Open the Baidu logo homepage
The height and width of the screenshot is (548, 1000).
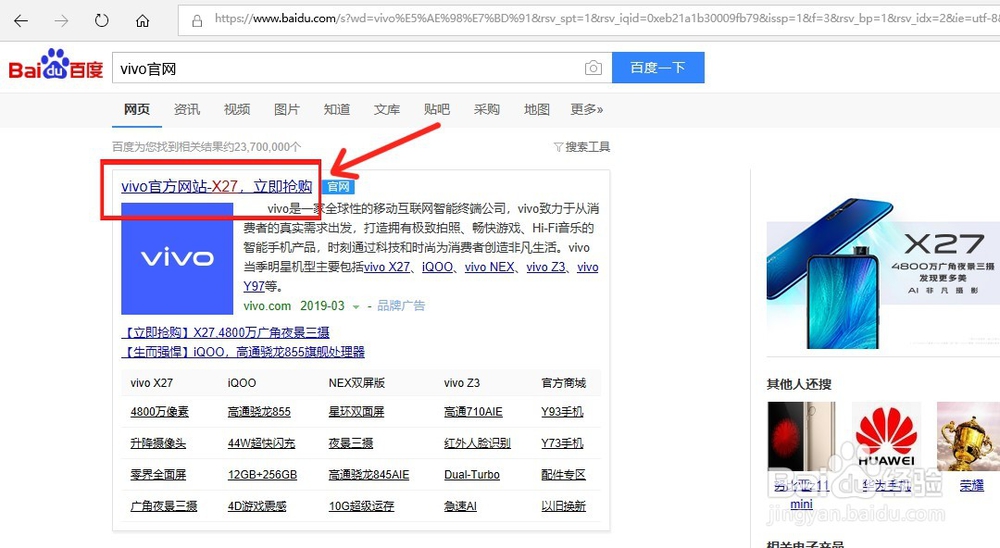(x=55, y=64)
